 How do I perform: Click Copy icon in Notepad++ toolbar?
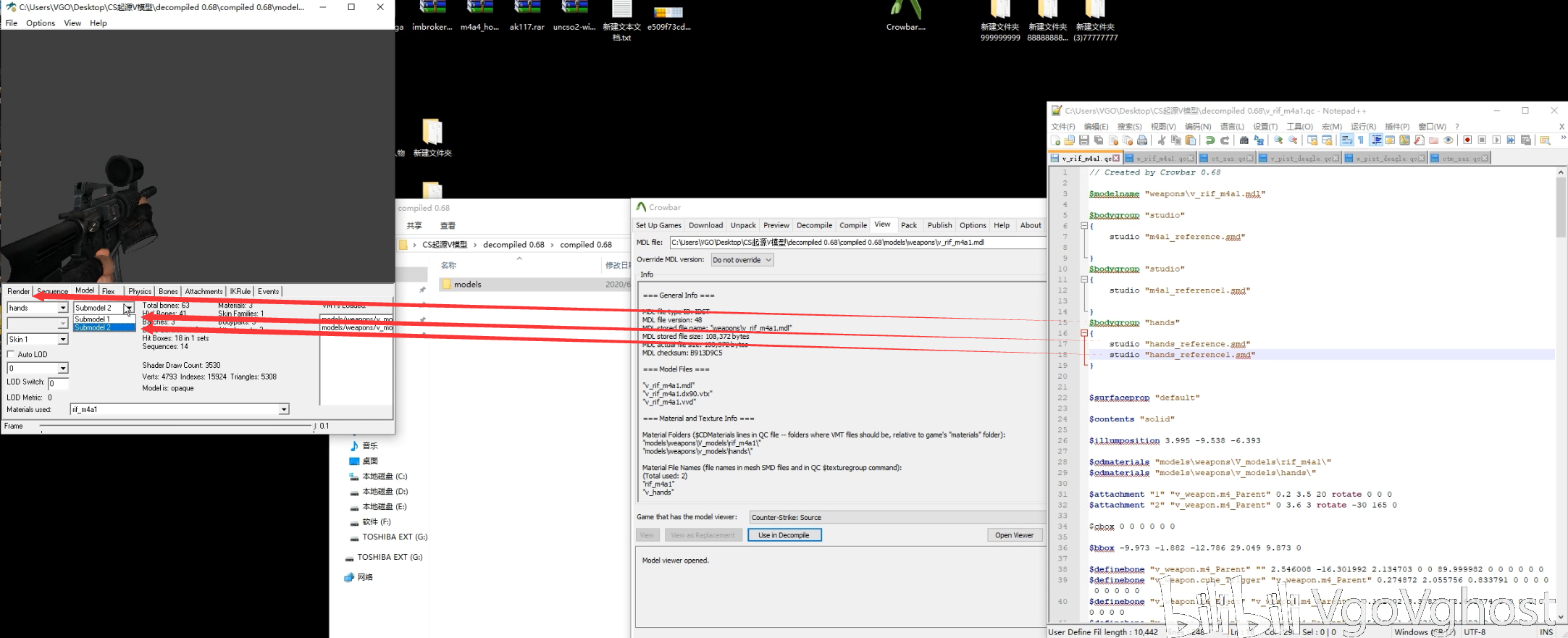tap(1176, 140)
